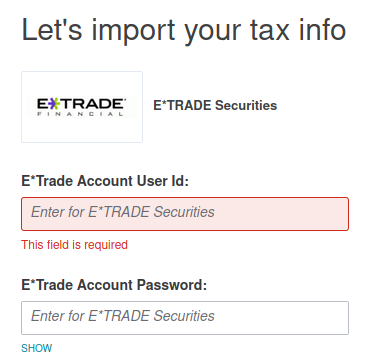Screen dimensions: 383x363
Task: Click the E*TRADE Financial logo image
Action: [82, 107]
